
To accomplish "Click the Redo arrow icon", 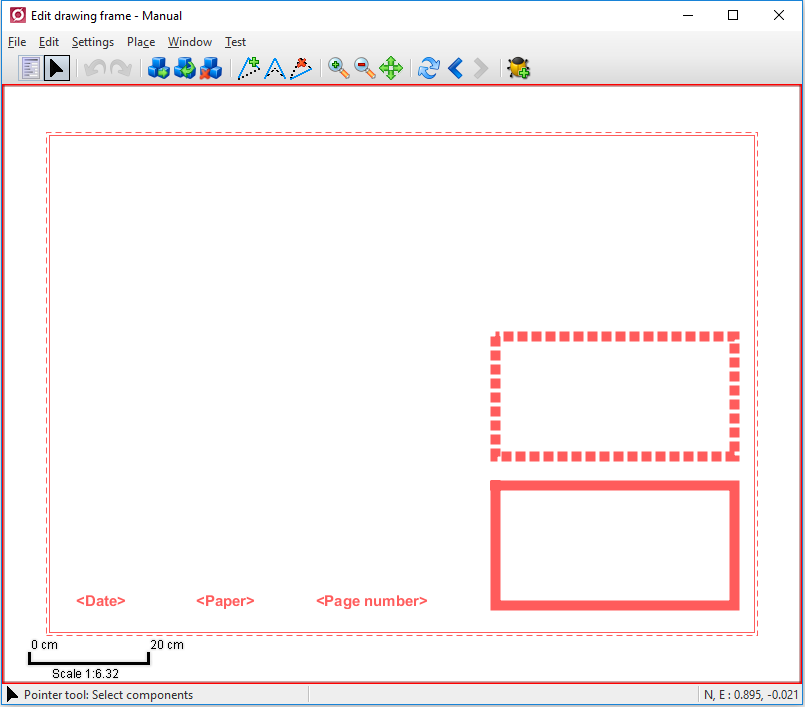I will click(x=121, y=68).
